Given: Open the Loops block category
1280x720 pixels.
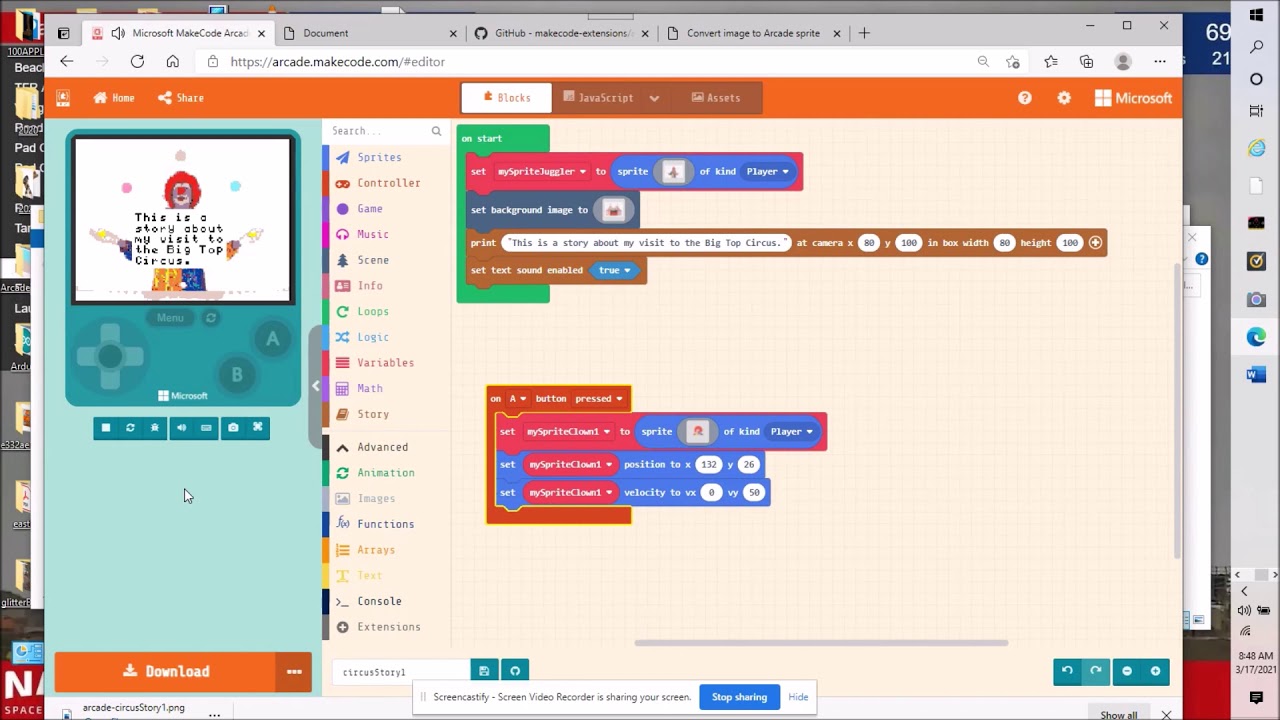Looking at the screenshot, I should (372, 311).
